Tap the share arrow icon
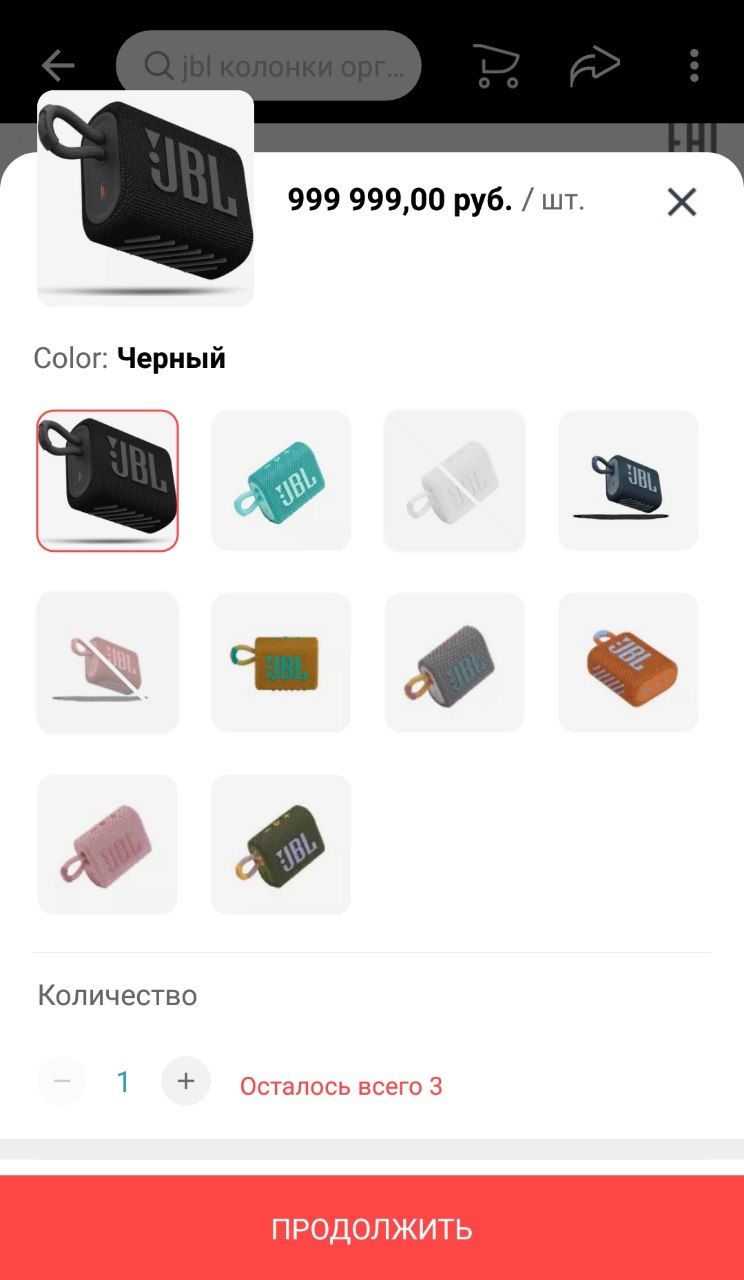This screenshot has width=744, height=1280. click(595, 66)
